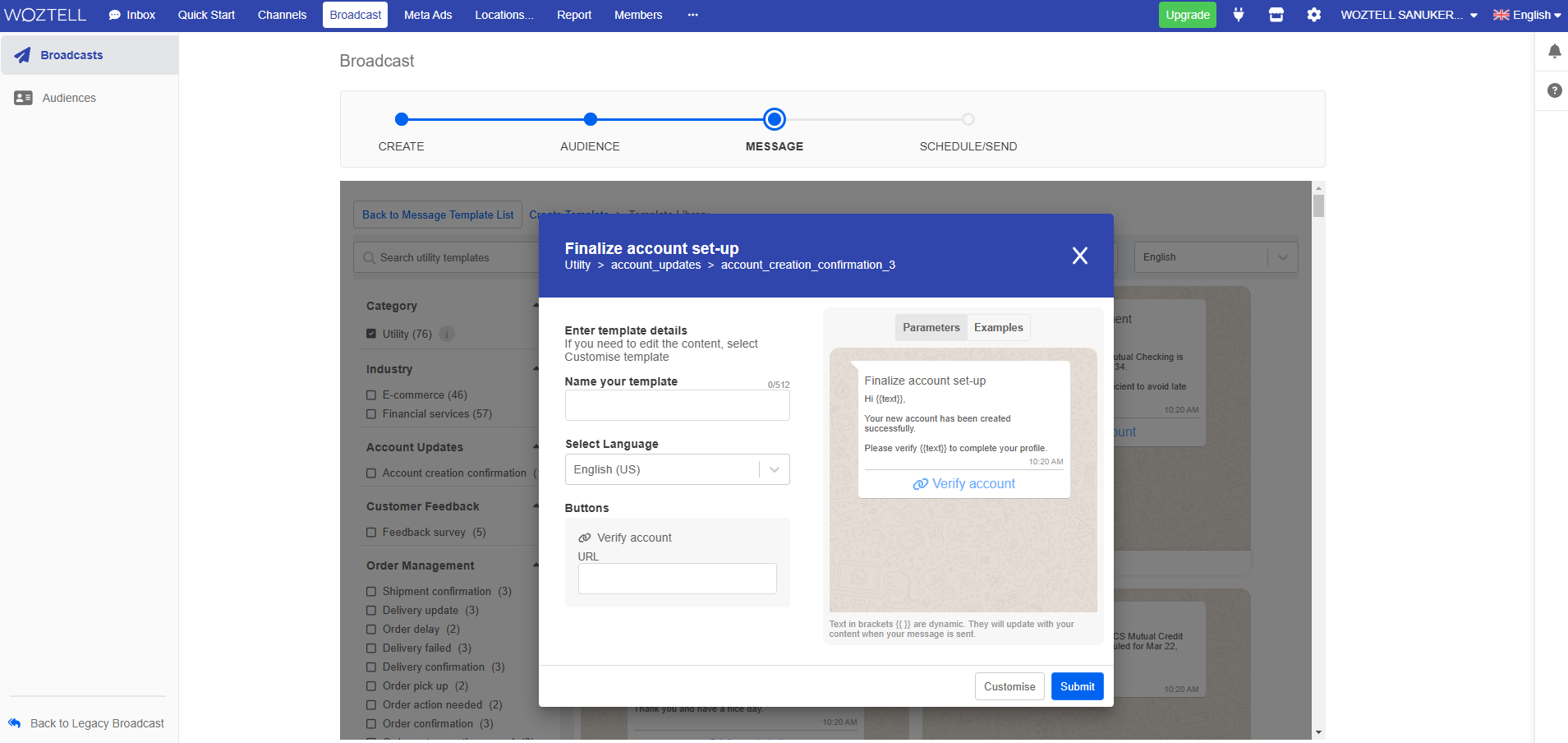Click the Back to Legacy Broadcast arrow icon

pyautogui.click(x=15, y=723)
